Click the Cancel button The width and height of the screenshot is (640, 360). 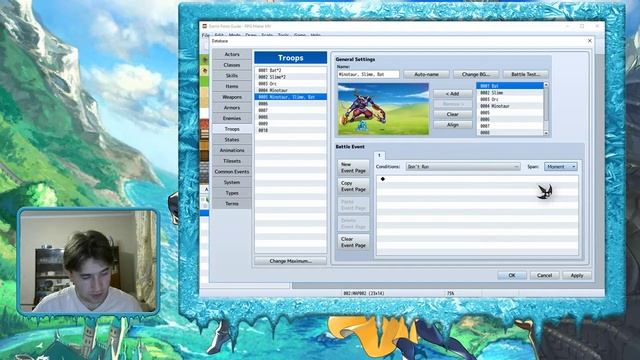tap(544, 276)
